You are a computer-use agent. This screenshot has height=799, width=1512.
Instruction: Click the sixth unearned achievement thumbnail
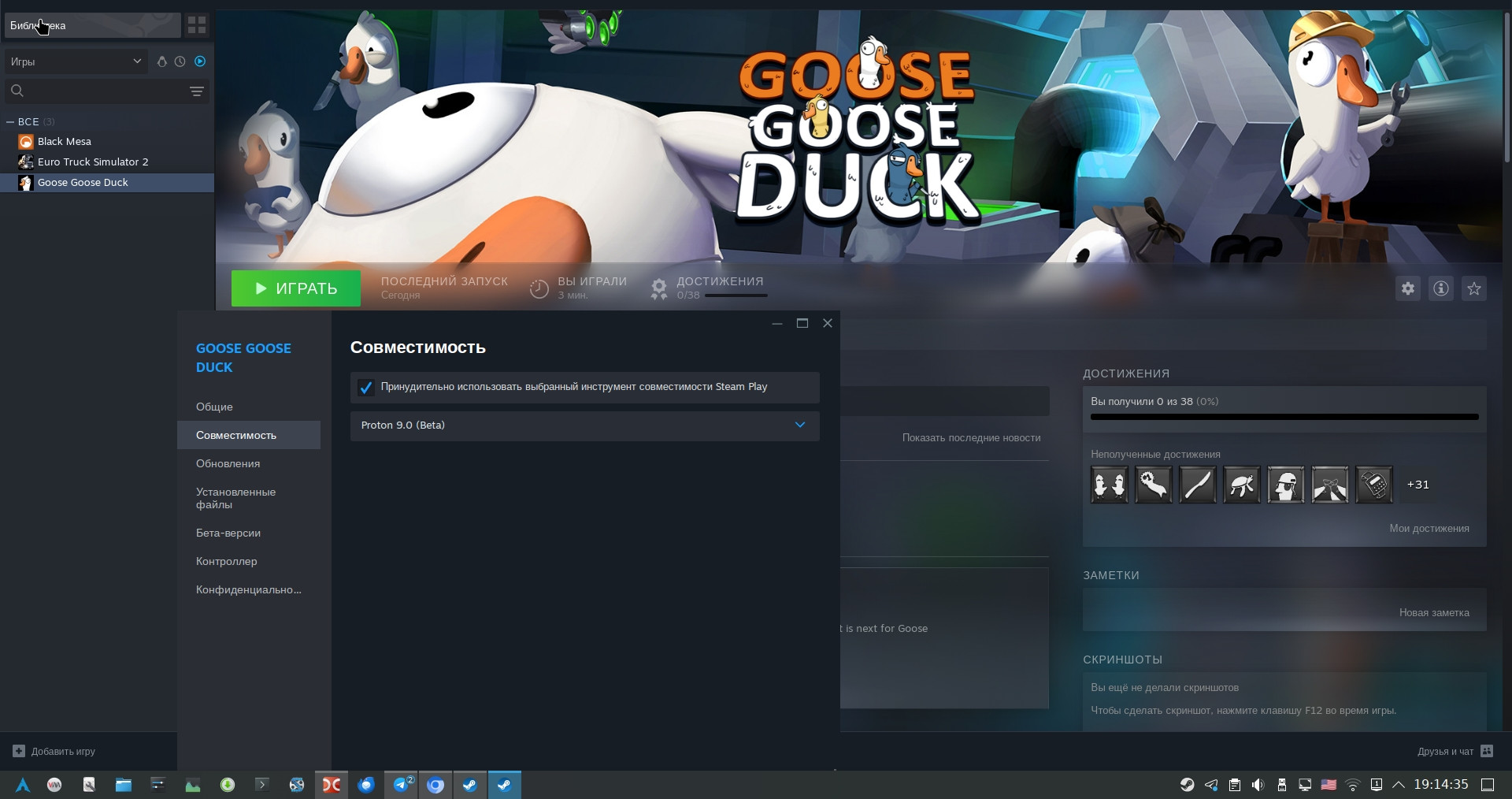[1330, 485]
